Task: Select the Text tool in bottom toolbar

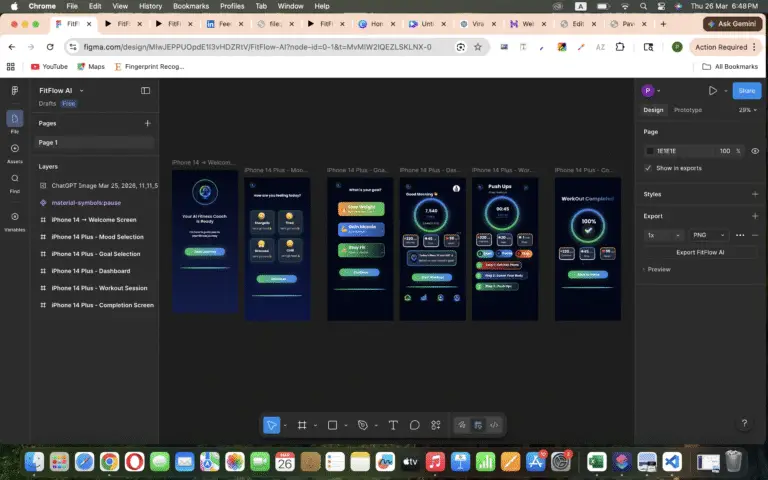Action: pyautogui.click(x=393, y=425)
